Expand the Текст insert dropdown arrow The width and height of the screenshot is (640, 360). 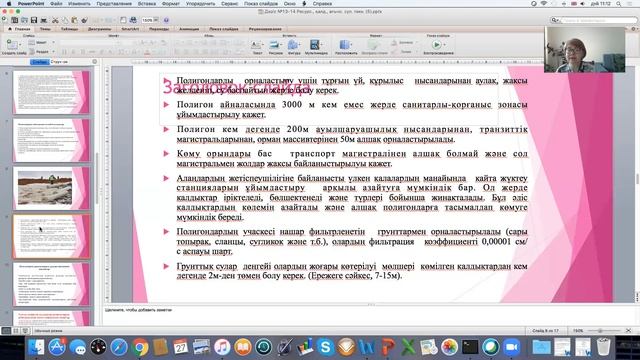point(263,44)
